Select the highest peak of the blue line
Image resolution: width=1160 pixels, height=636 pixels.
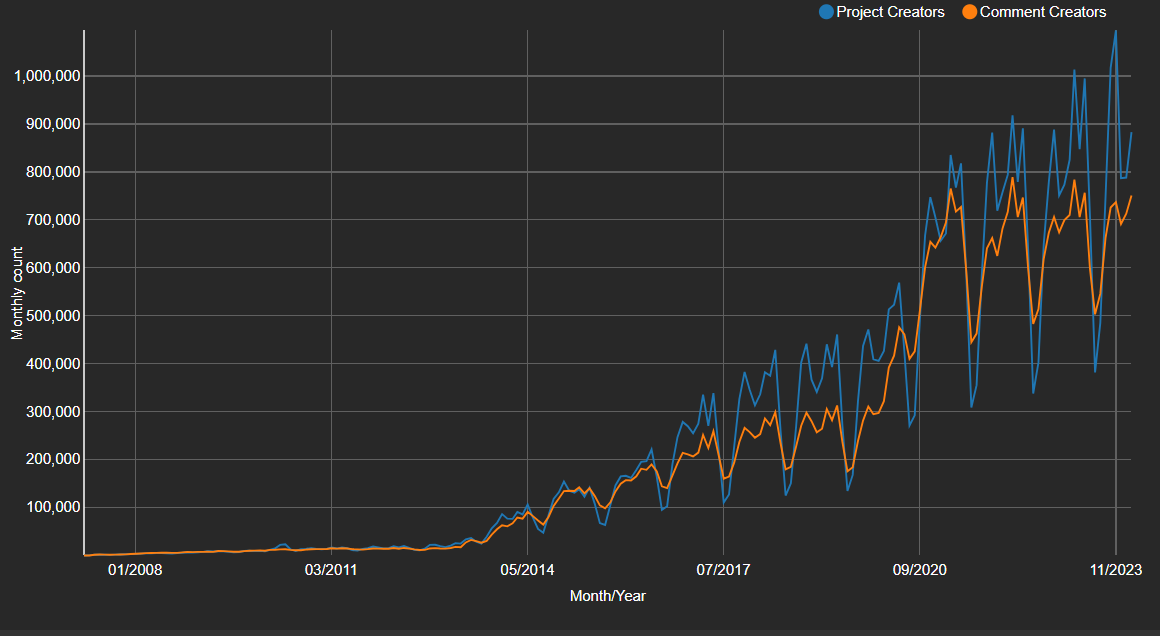click(1116, 33)
